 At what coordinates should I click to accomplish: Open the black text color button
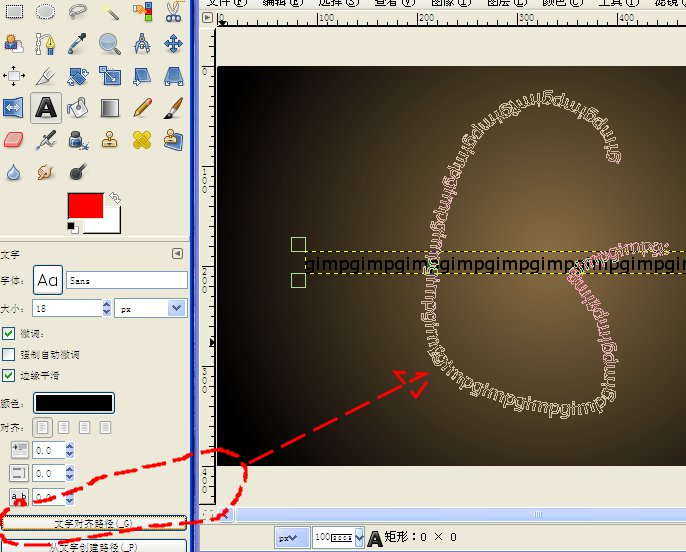(x=74, y=403)
